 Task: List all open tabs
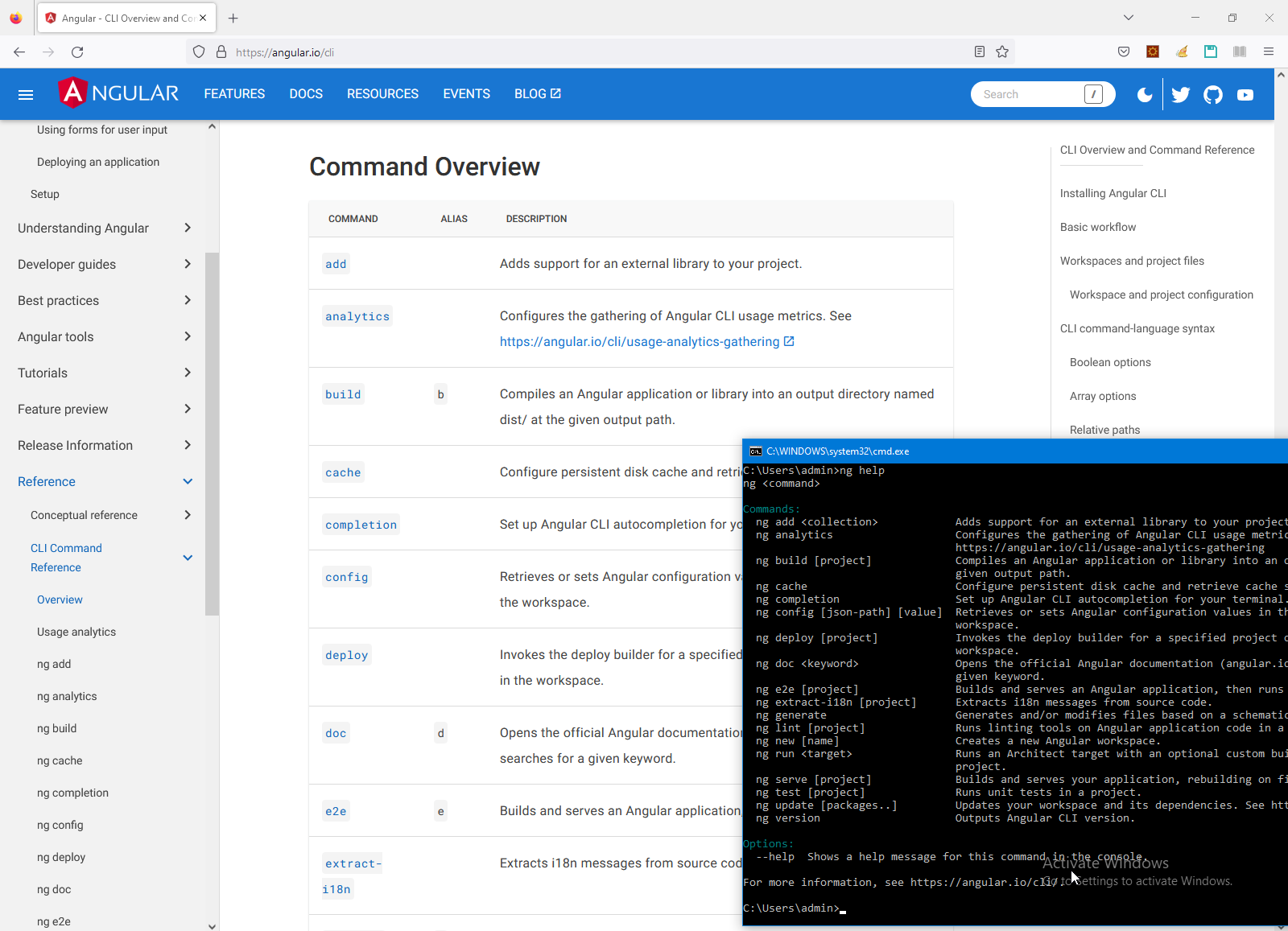point(1129,18)
